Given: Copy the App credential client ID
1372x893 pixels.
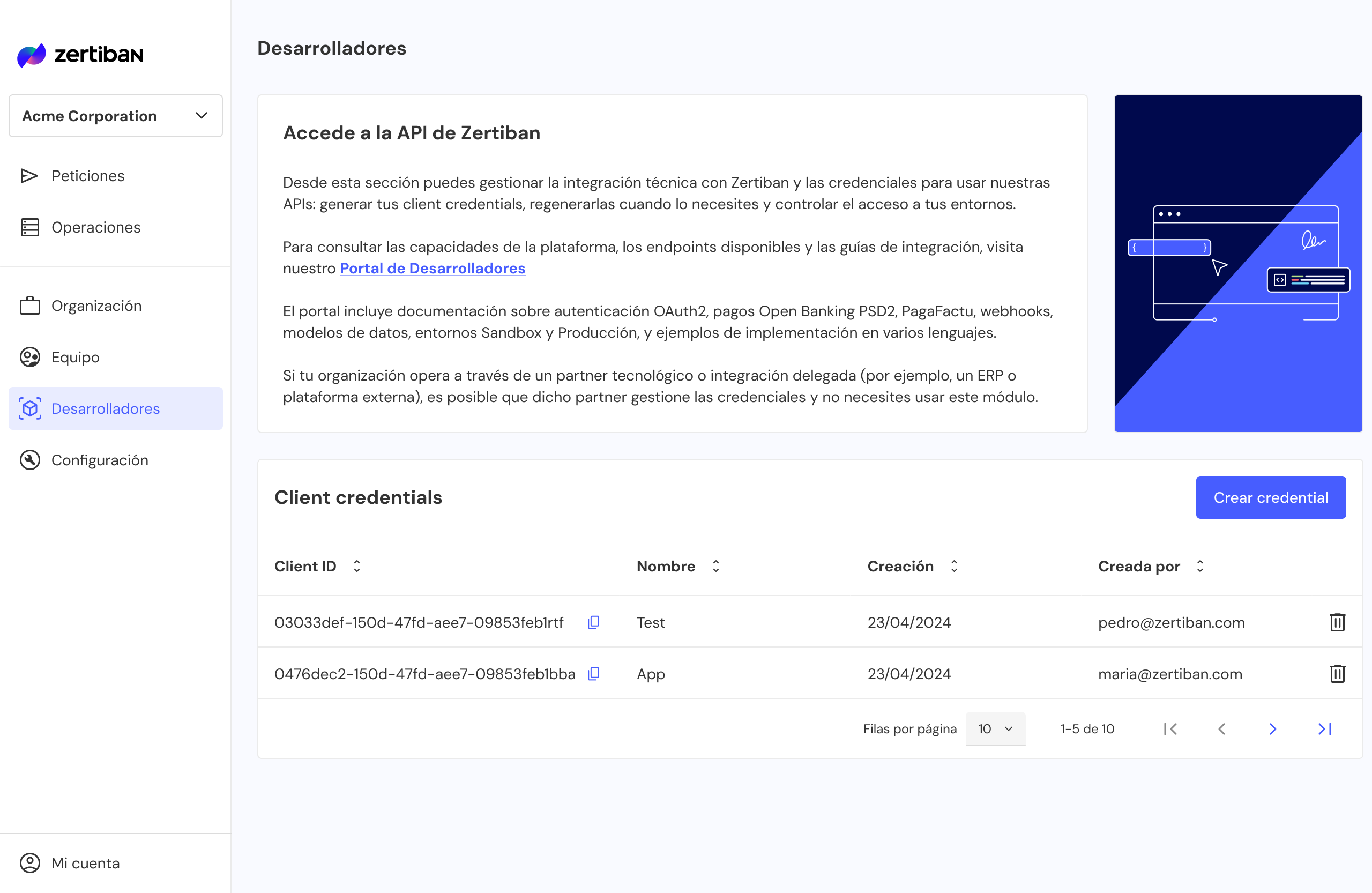Looking at the screenshot, I should pos(593,673).
